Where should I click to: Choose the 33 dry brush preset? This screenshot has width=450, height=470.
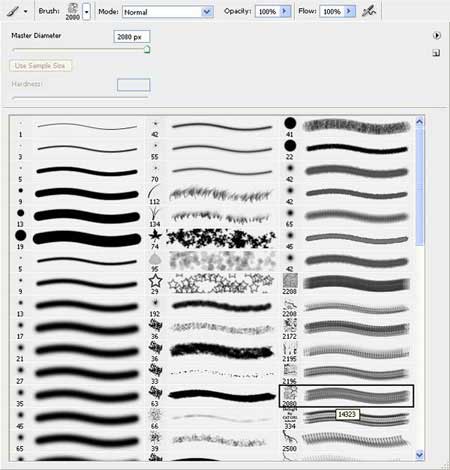point(212,374)
